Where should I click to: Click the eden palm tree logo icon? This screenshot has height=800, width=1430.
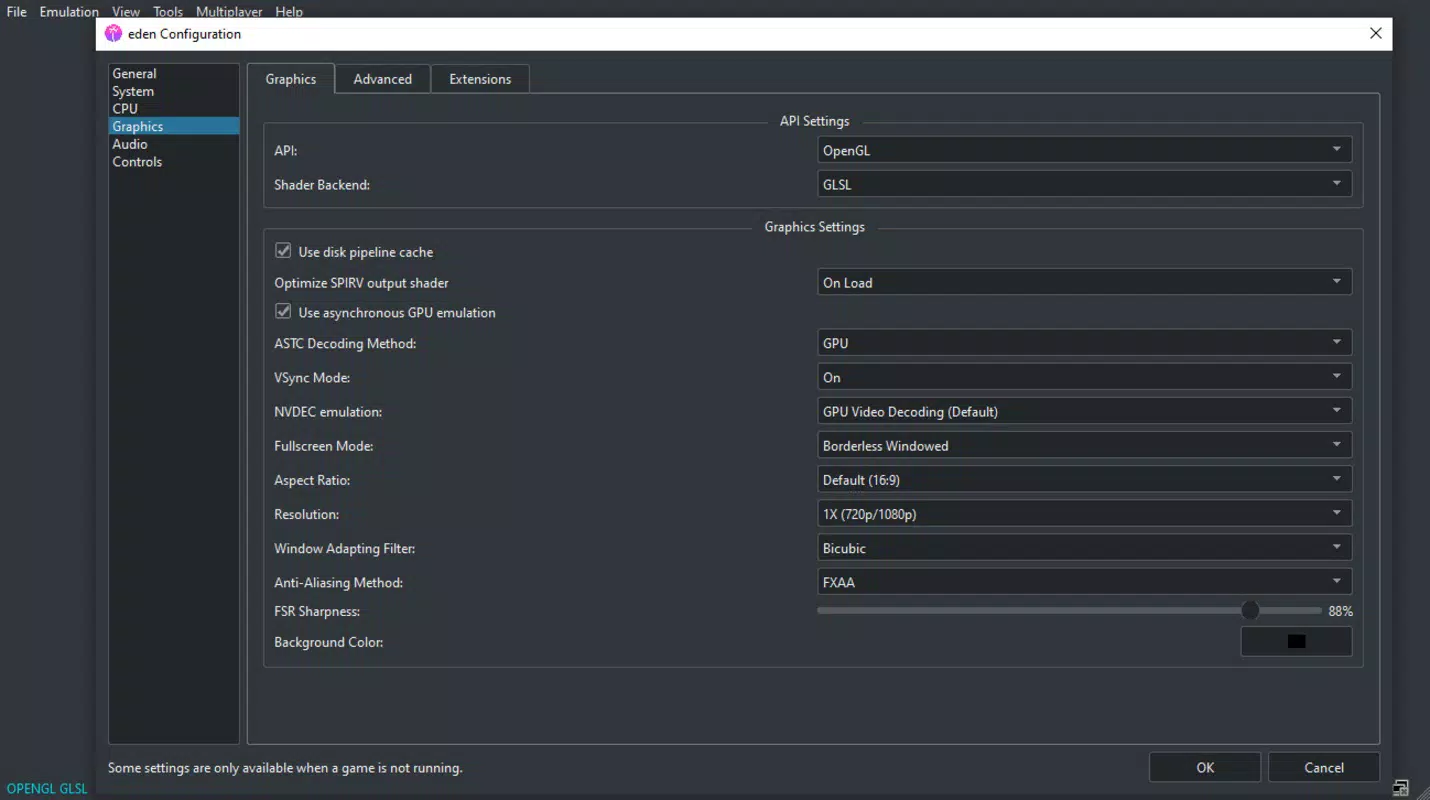click(x=113, y=34)
